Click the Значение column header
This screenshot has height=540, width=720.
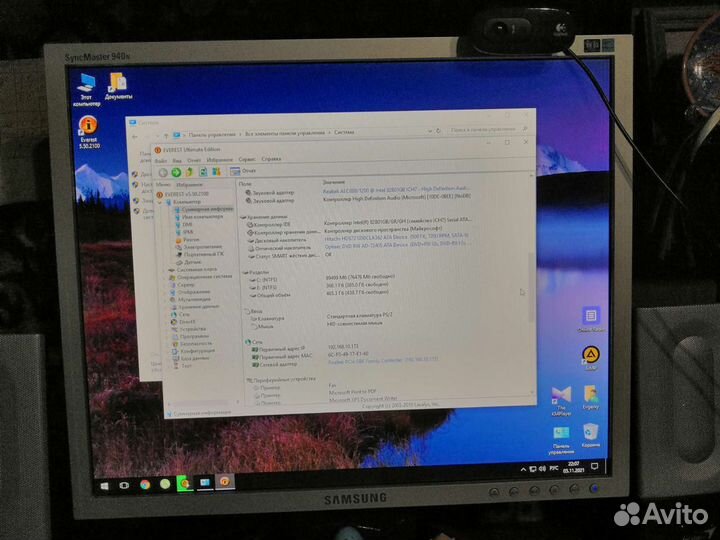click(333, 182)
